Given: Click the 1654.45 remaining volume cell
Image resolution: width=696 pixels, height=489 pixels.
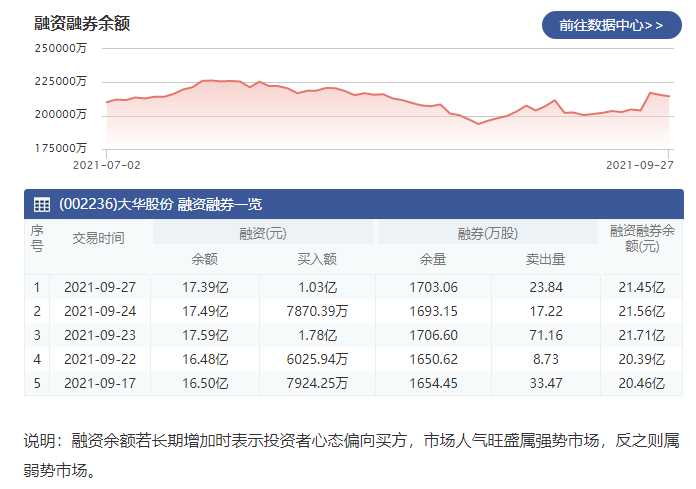Looking at the screenshot, I should (433, 383).
